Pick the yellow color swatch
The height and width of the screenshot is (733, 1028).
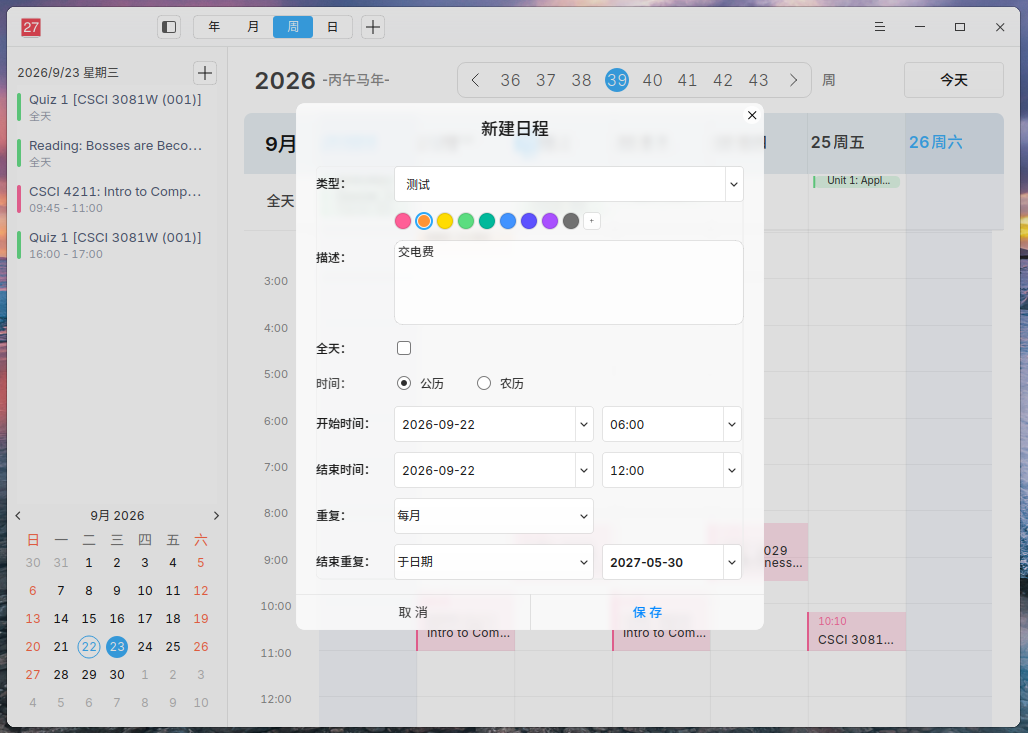(x=445, y=221)
